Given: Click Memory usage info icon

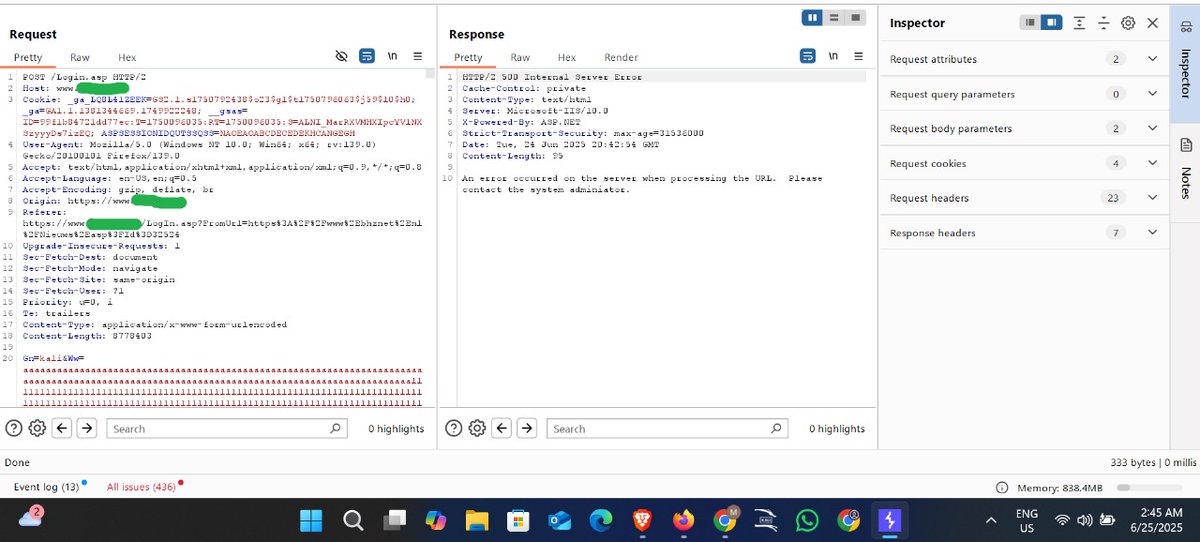Looking at the screenshot, I should [1002, 488].
